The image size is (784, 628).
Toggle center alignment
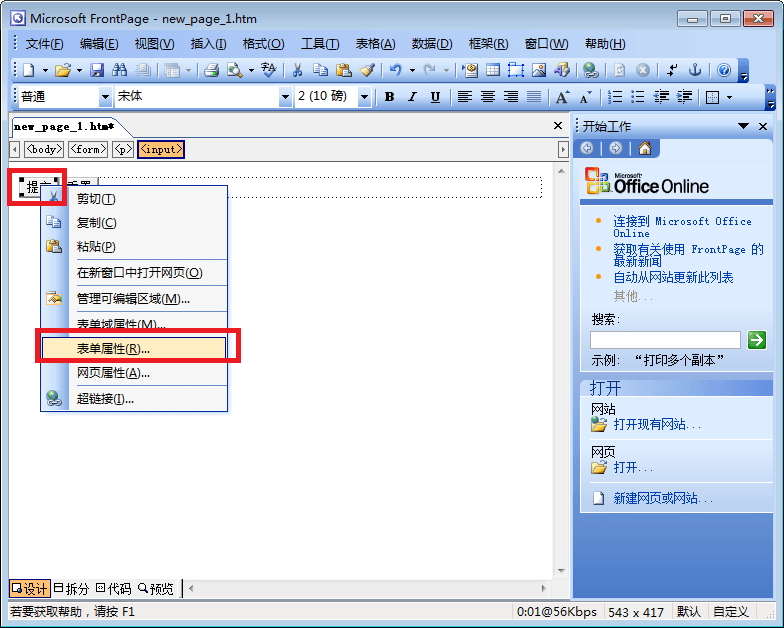(x=488, y=97)
